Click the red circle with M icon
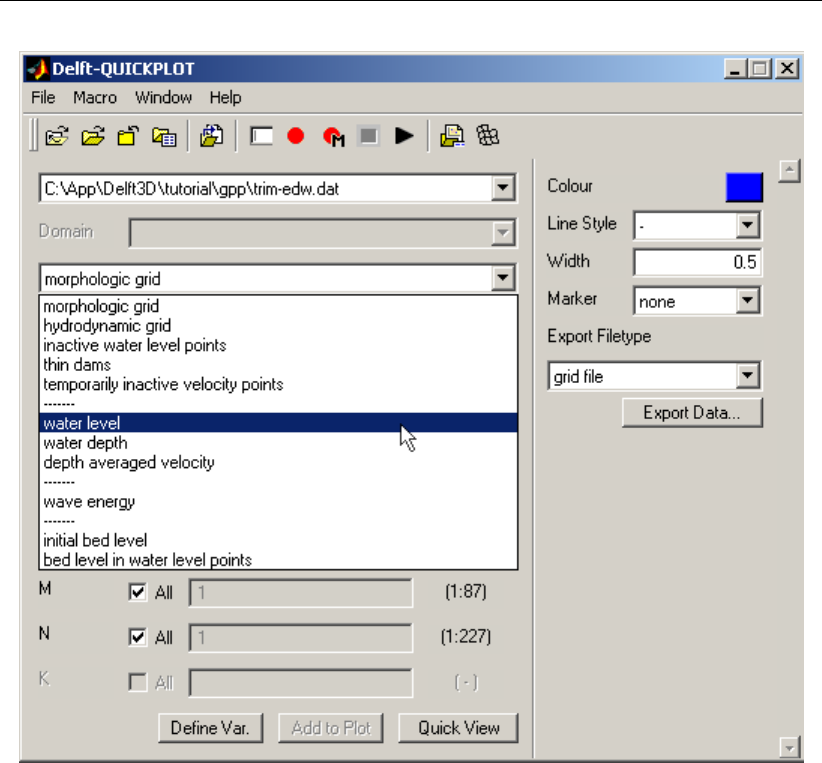The width and height of the screenshot is (822, 763). tap(333, 137)
